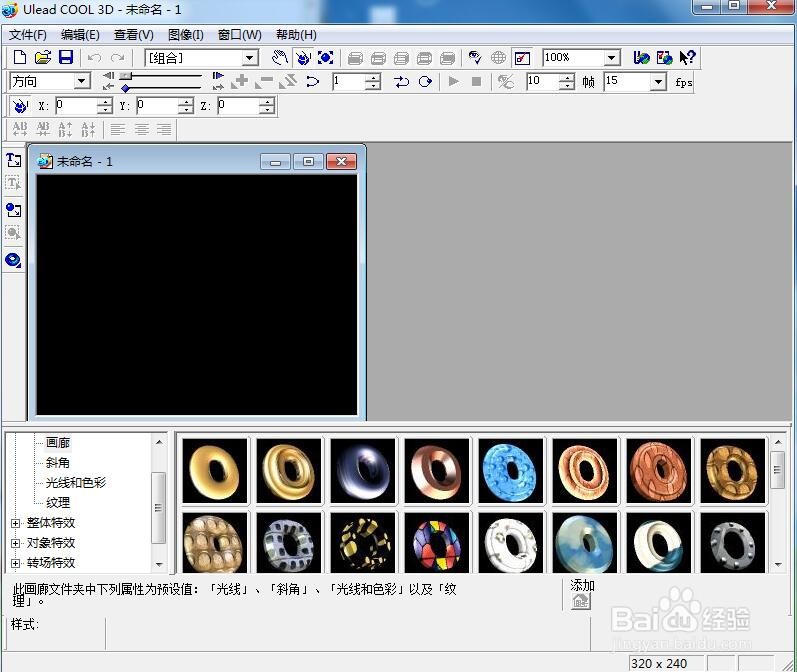Click the Insert Graphics tool in left toolbar
The image size is (797, 672).
(13, 209)
